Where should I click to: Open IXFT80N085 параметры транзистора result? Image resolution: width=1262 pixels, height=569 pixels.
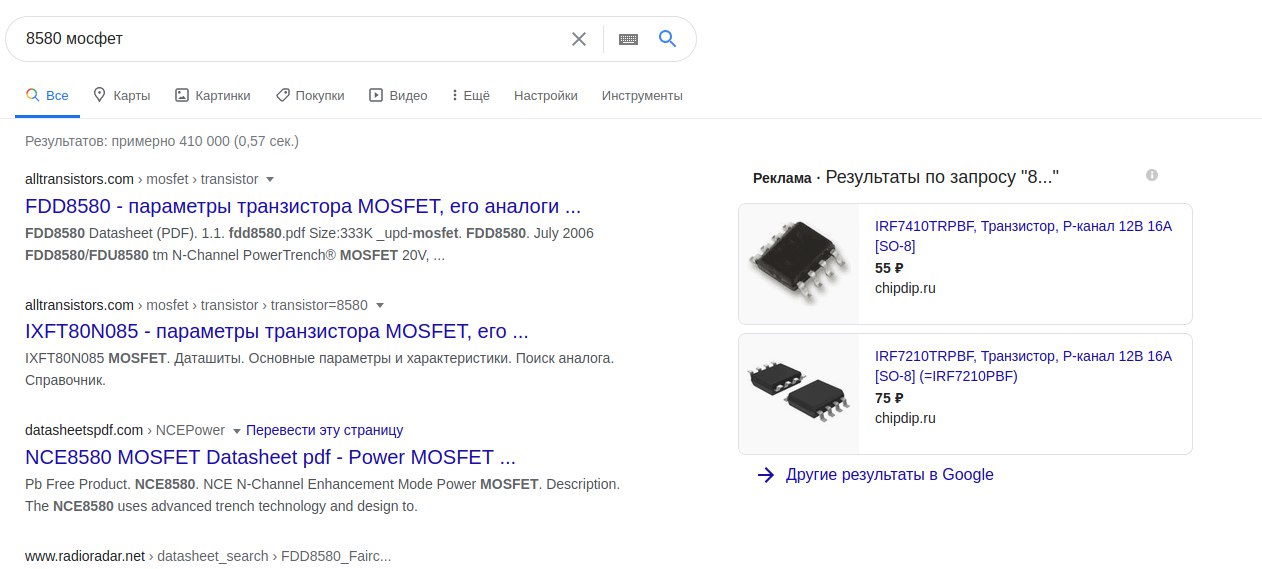pyautogui.click(x=277, y=331)
